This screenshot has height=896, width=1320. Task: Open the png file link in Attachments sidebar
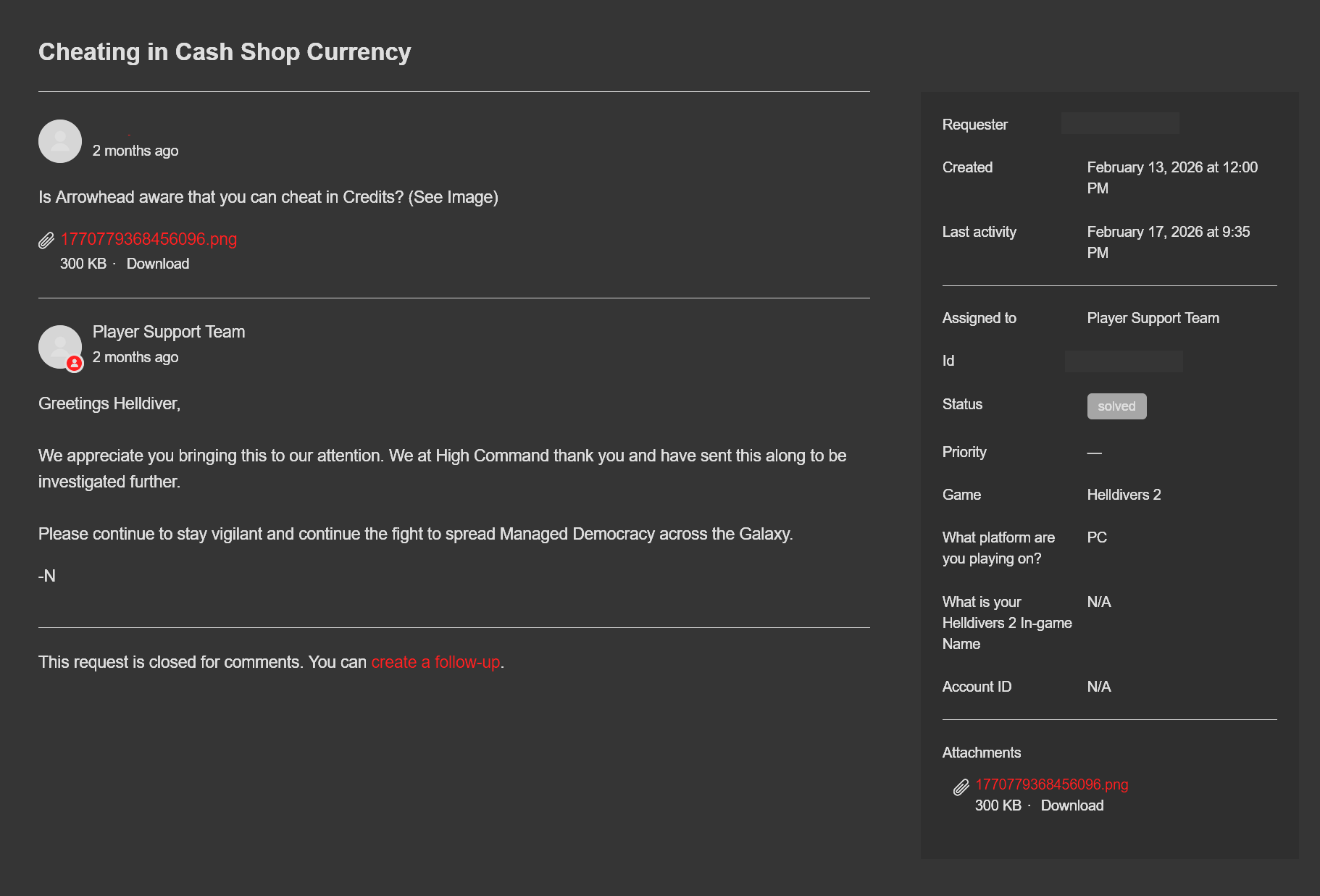pos(1052,784)
